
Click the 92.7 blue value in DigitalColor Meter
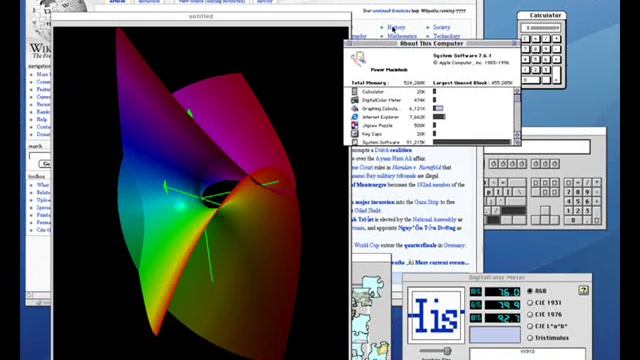coord(502,318)
